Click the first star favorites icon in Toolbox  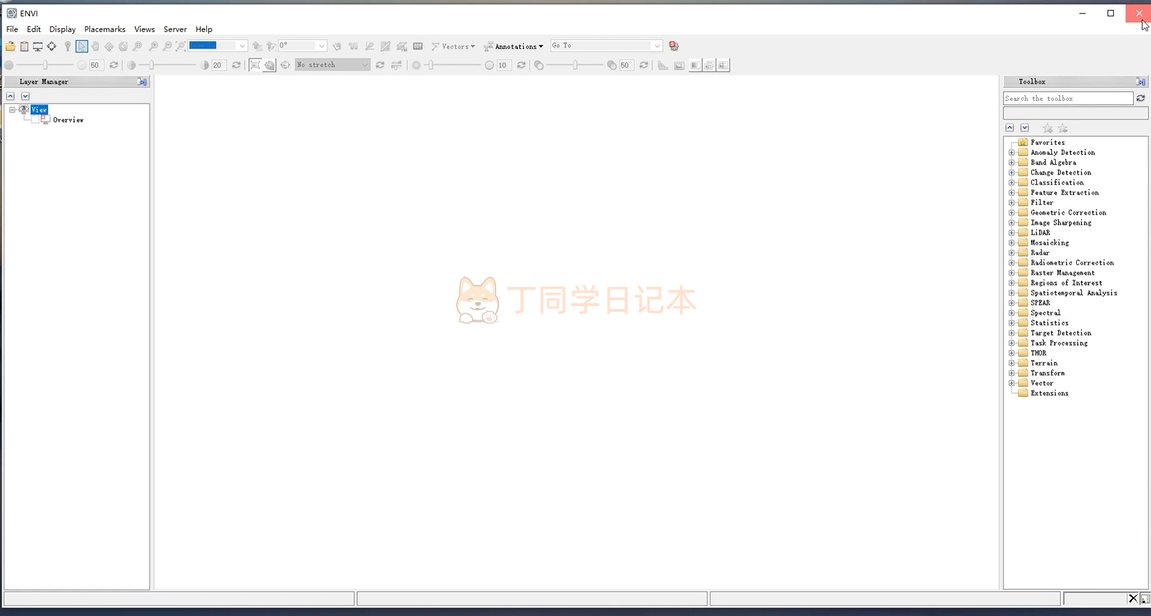[x=1047, y=128]
